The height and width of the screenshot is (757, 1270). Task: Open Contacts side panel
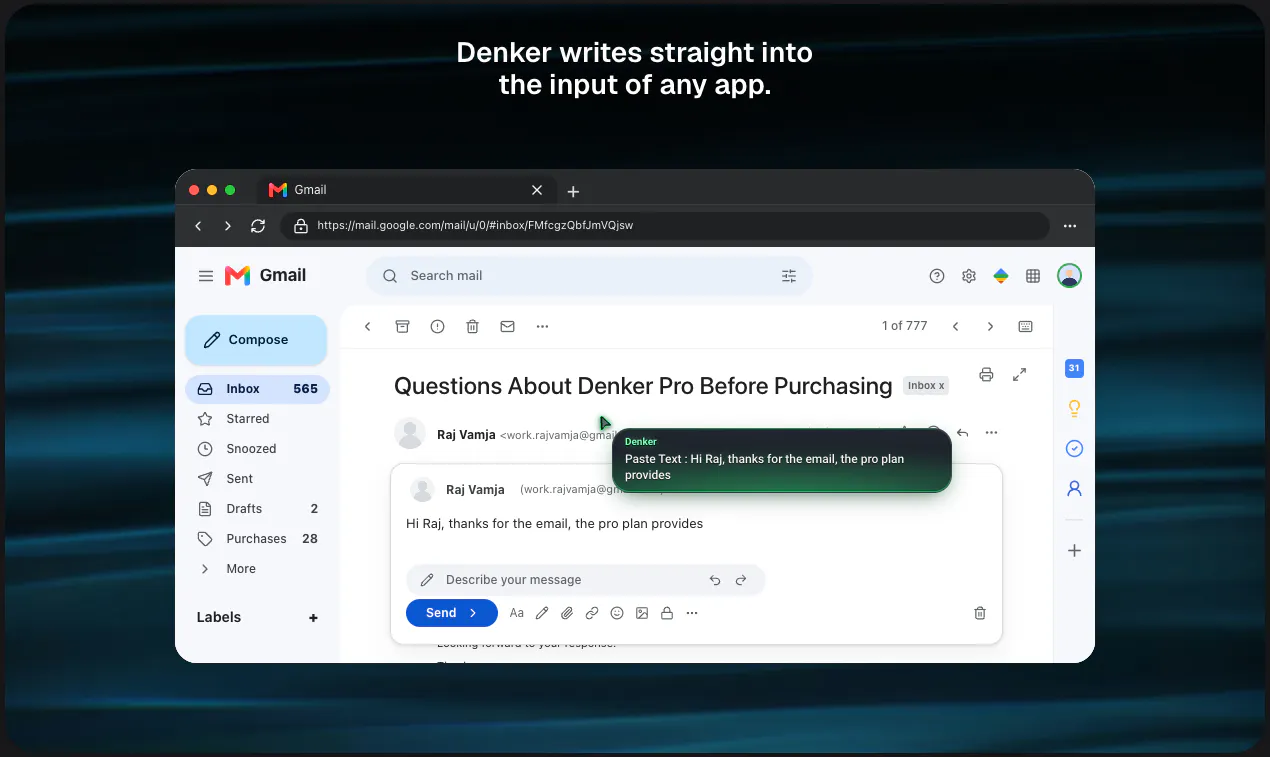pos(1074,489)
